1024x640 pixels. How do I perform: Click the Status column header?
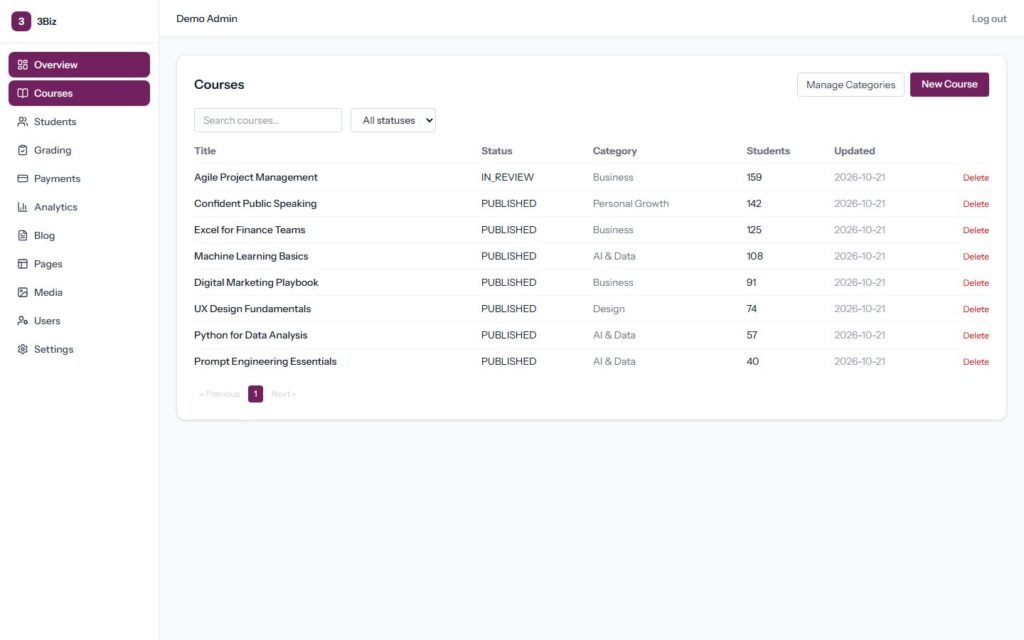pos(496,151)
